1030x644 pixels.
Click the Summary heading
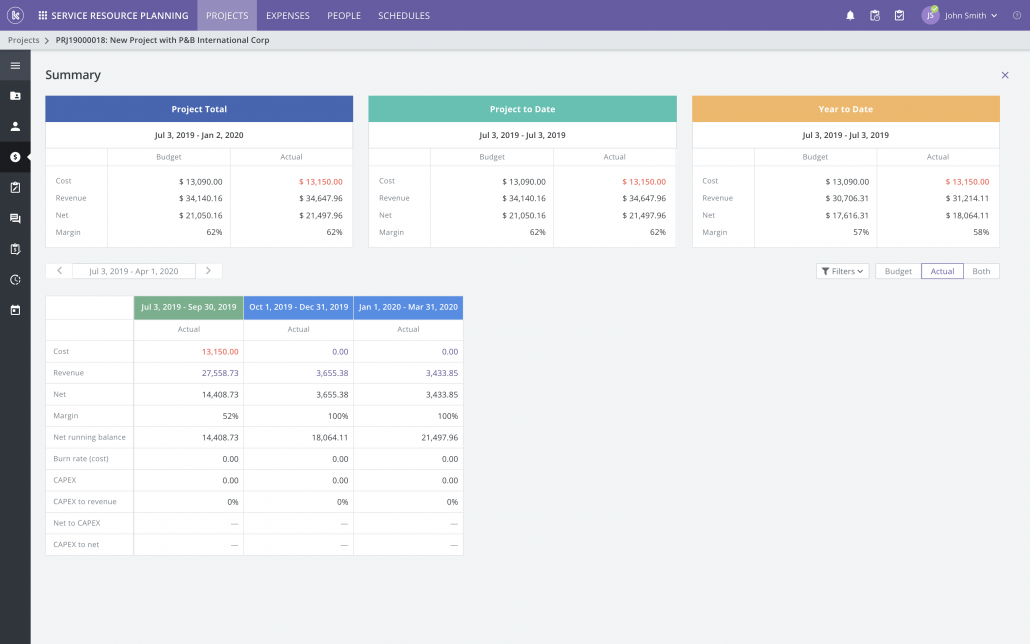(73, 75)
